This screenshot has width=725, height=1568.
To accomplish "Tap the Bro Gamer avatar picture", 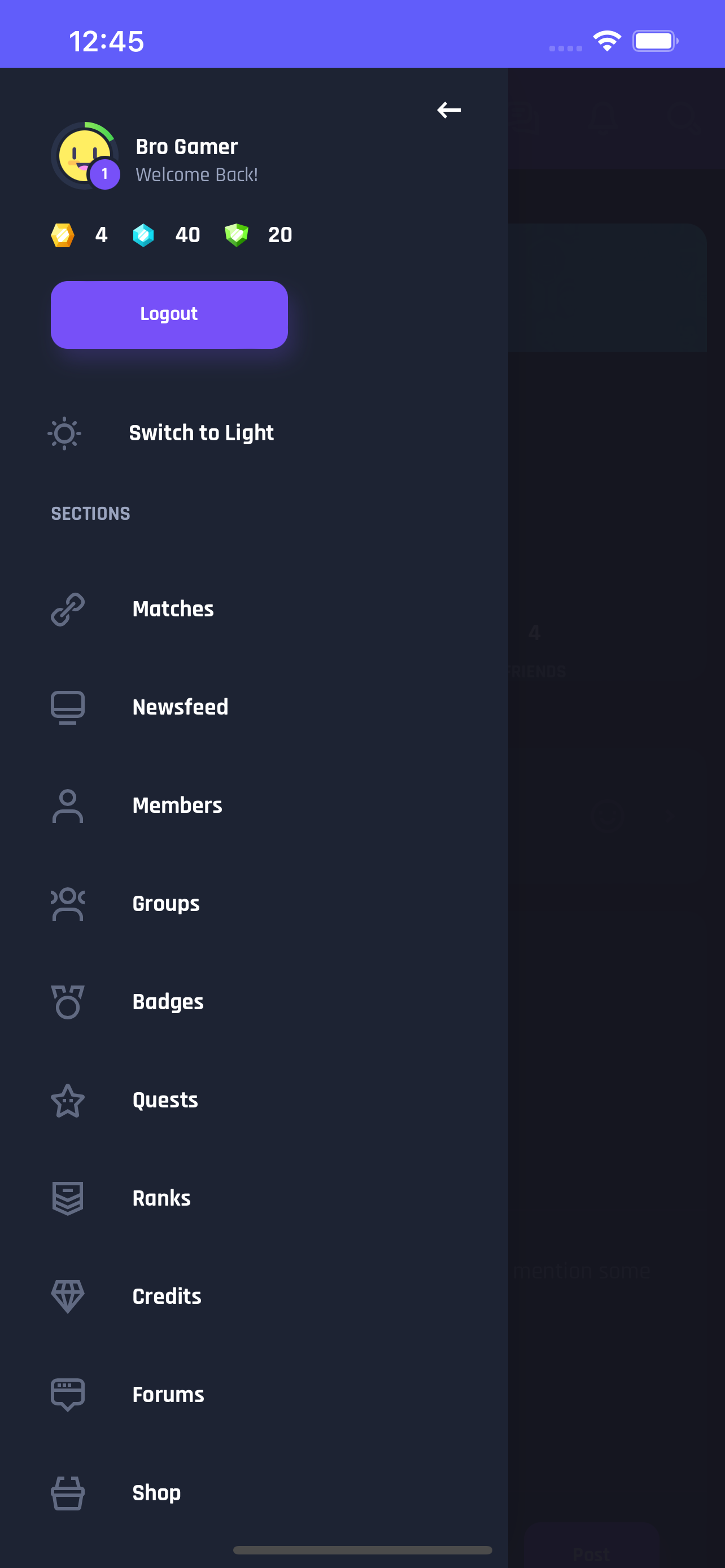I will [85, 156].
